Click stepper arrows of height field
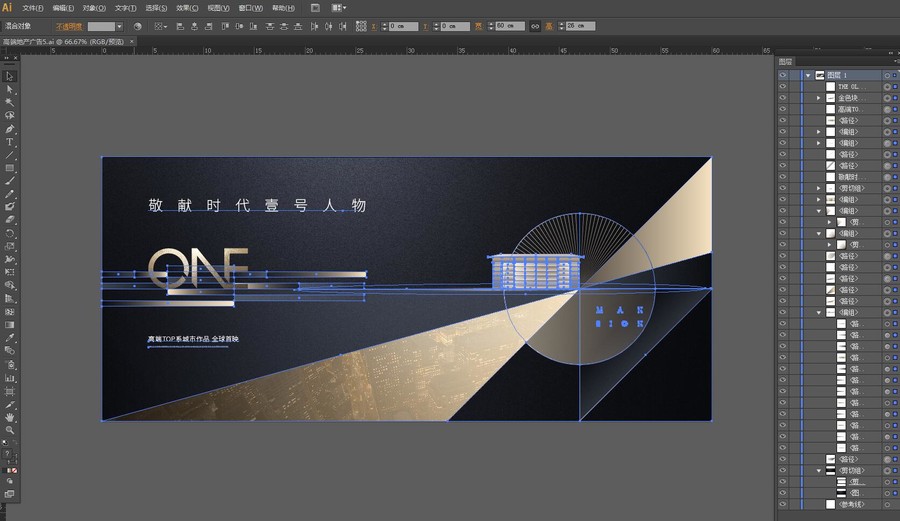900x521 pixels. pos(562,26)
